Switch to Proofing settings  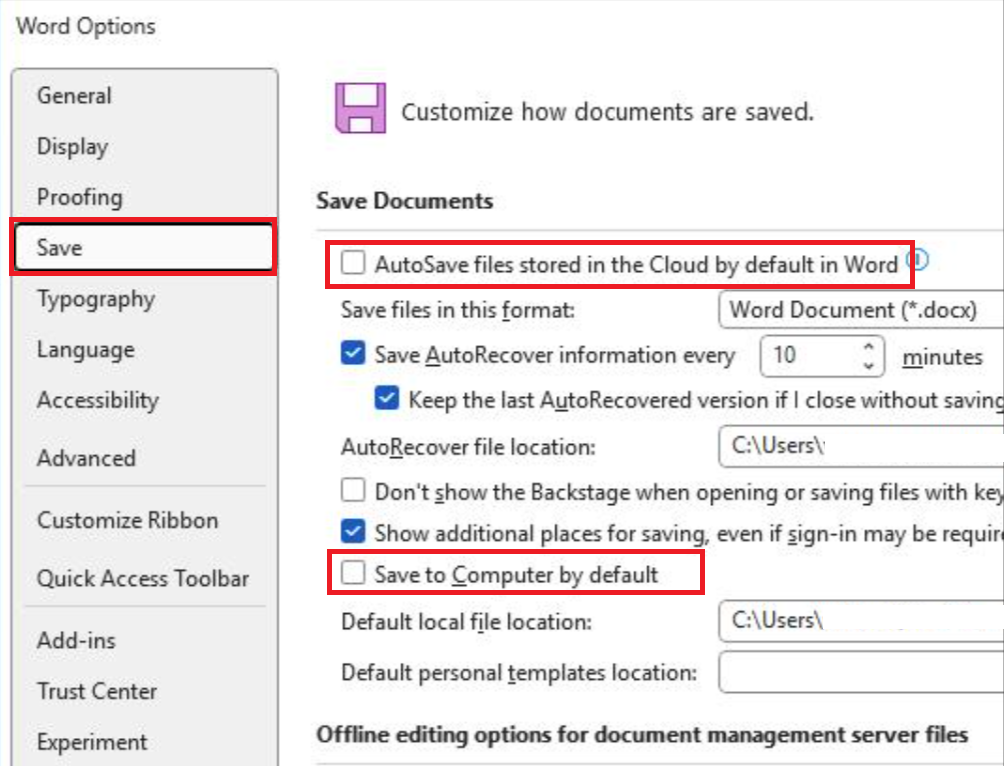click(77, 197)
